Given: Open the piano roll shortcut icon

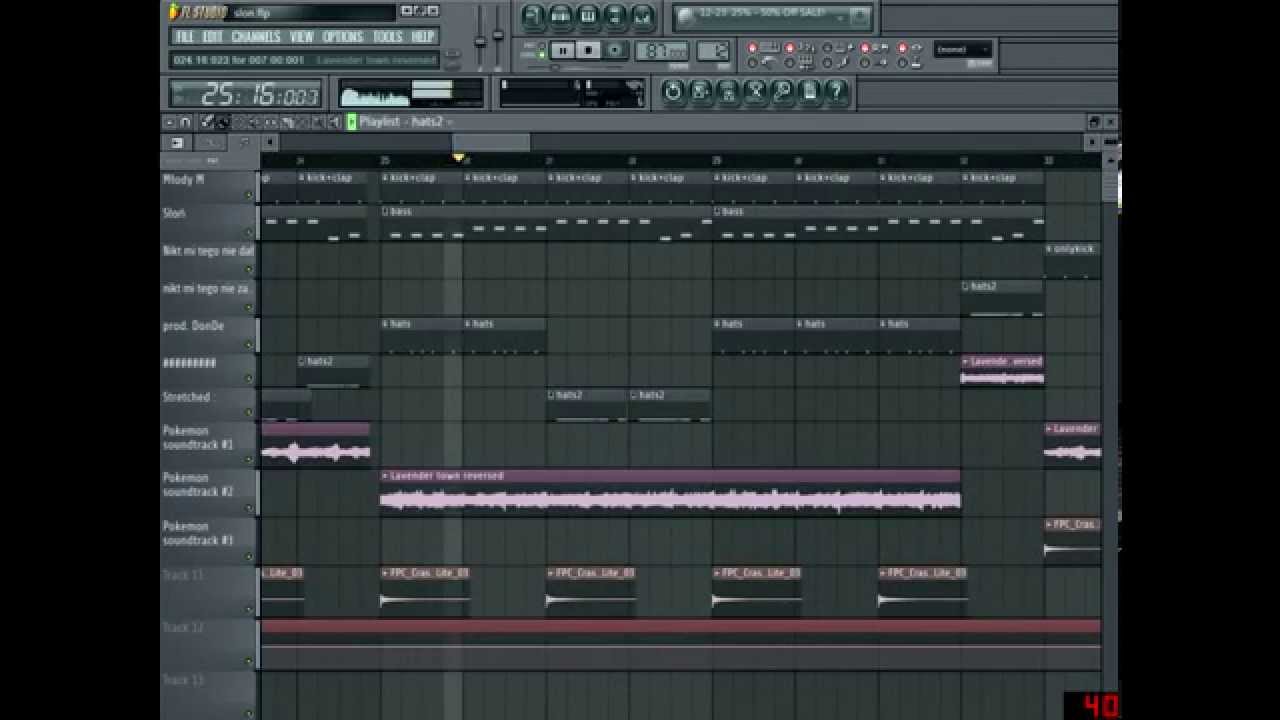Looking at the screenshot, I should pos(588,15).
